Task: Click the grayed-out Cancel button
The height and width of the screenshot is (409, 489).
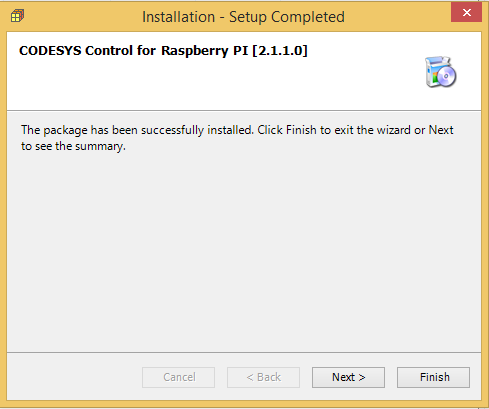Action: [x=178, y=377]
